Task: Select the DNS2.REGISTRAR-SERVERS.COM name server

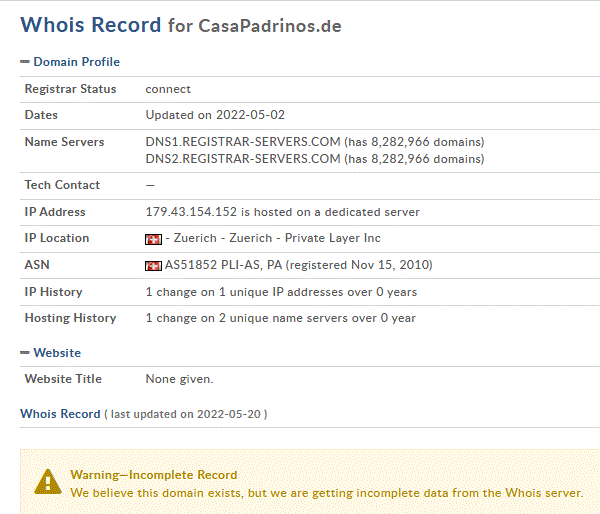Action: click(243, 159)
